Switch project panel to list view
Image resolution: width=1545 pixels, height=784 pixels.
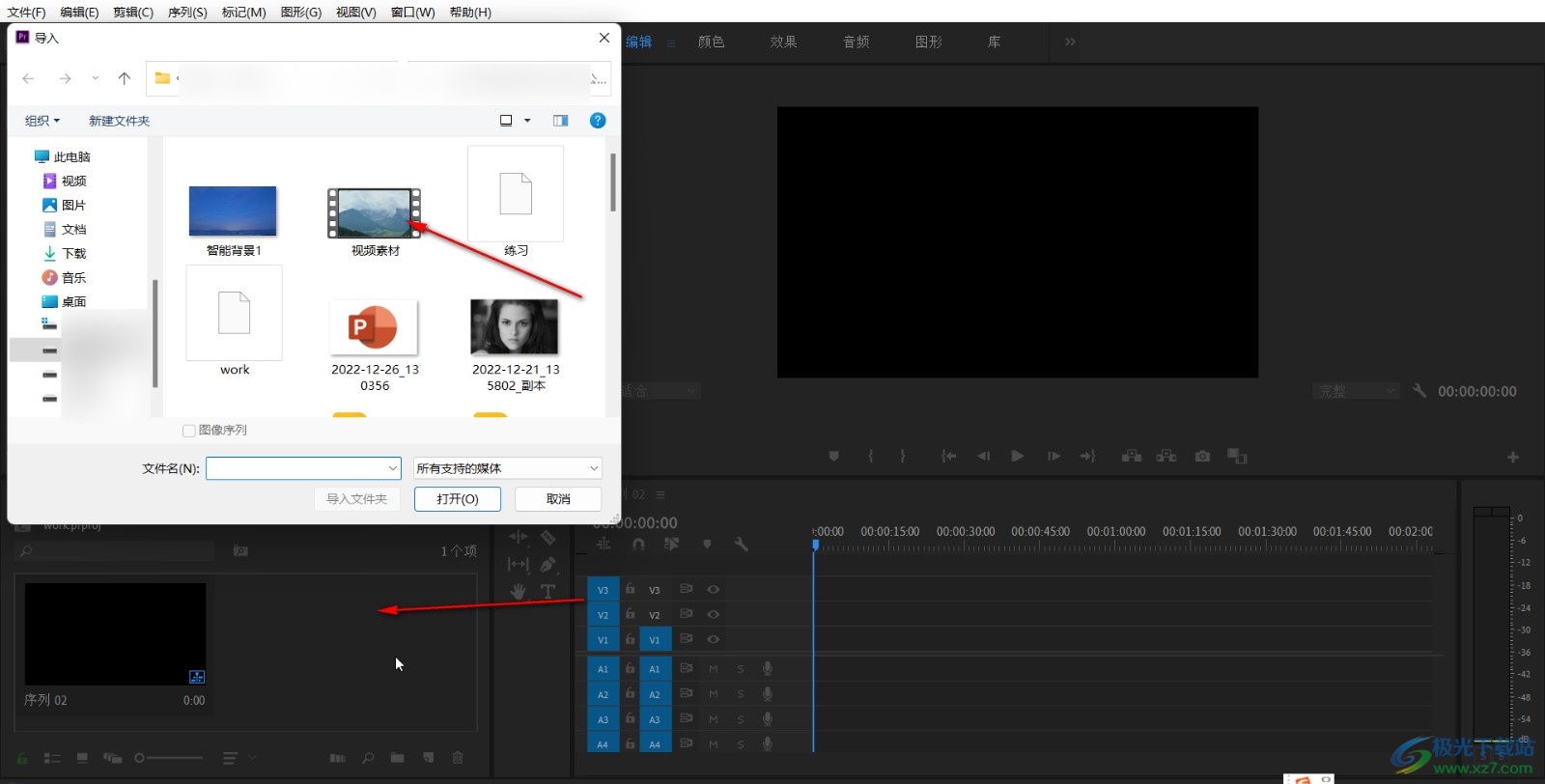[52, 758]
